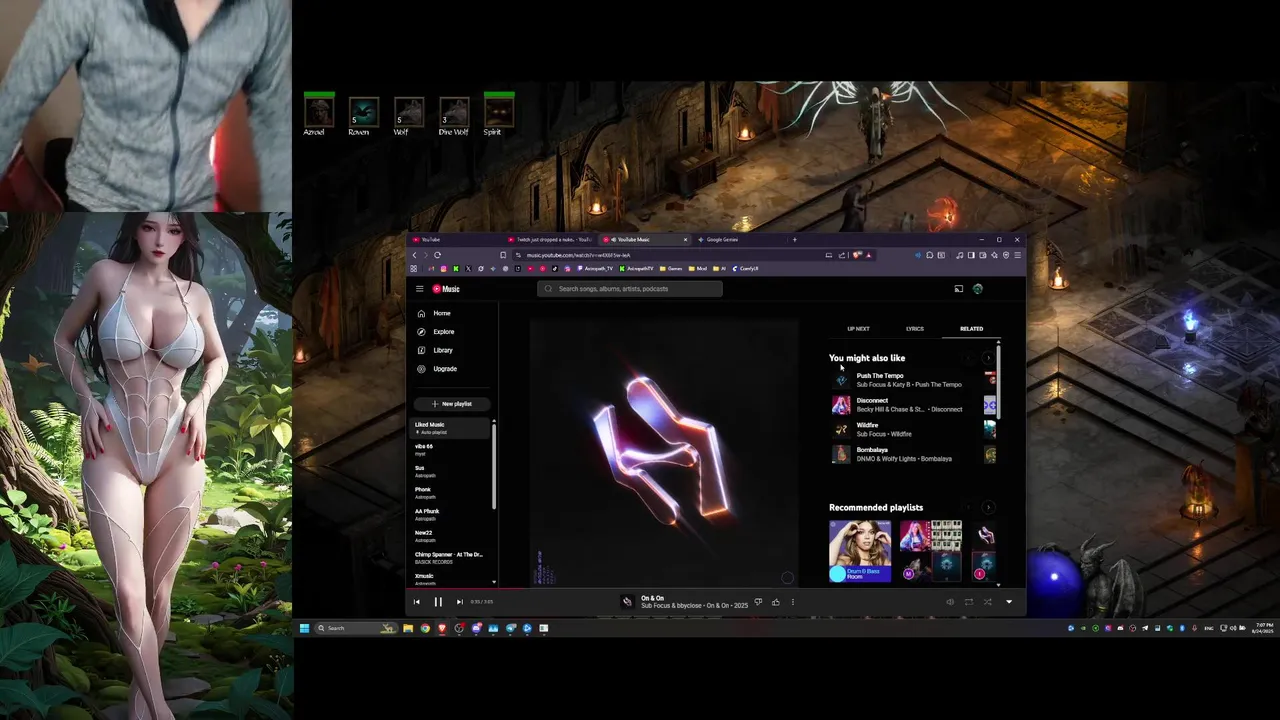Switch to the Google Gemini tab
The height and width of the screenshot is (720, 1280).
(x=740, y=240)
